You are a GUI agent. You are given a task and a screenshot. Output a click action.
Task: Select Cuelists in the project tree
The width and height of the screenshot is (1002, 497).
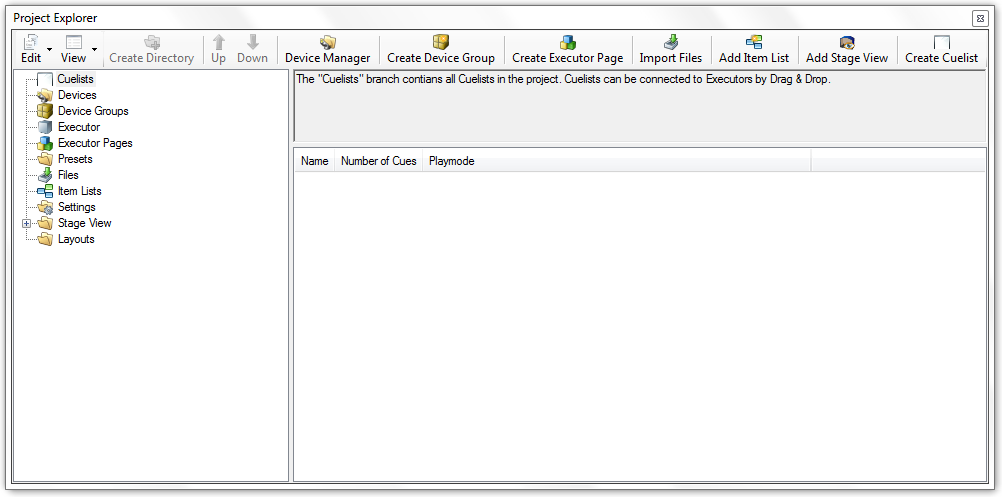tap(75, 79)
